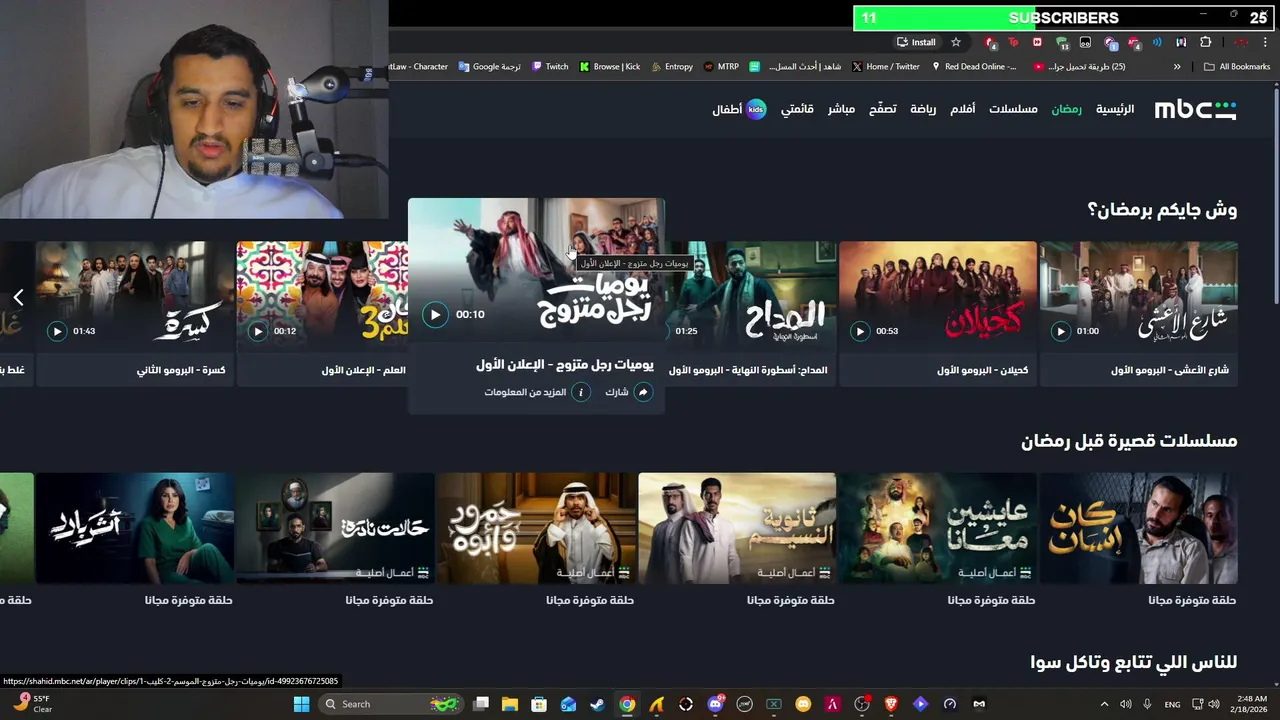
Task: Go back with the carousel left arrow
Action: [18, 297]
